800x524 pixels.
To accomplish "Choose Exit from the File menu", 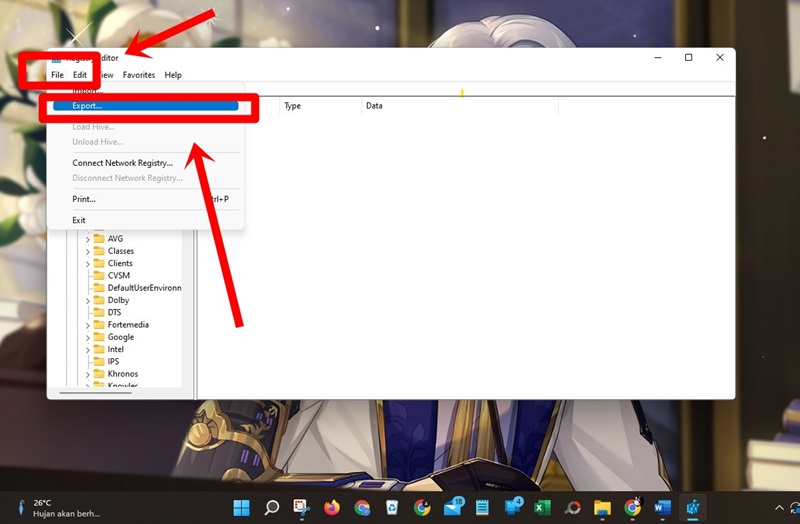I will 79,220.
